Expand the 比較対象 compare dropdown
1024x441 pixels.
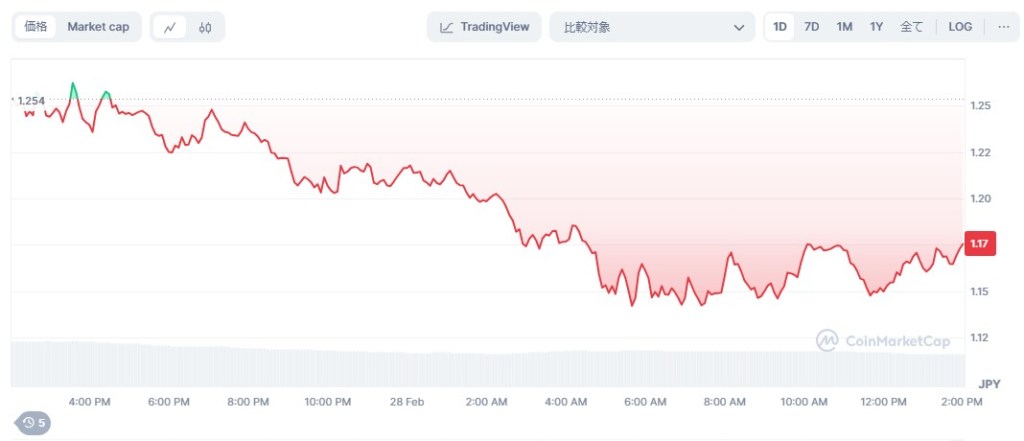pyautogui.click(x=652, y=27)
